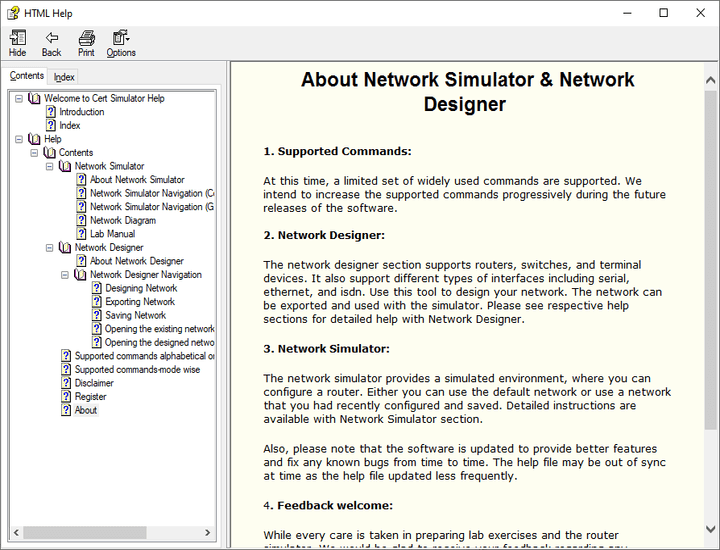
Task: Open the Saving Network topic
Action: pos(135,315)
